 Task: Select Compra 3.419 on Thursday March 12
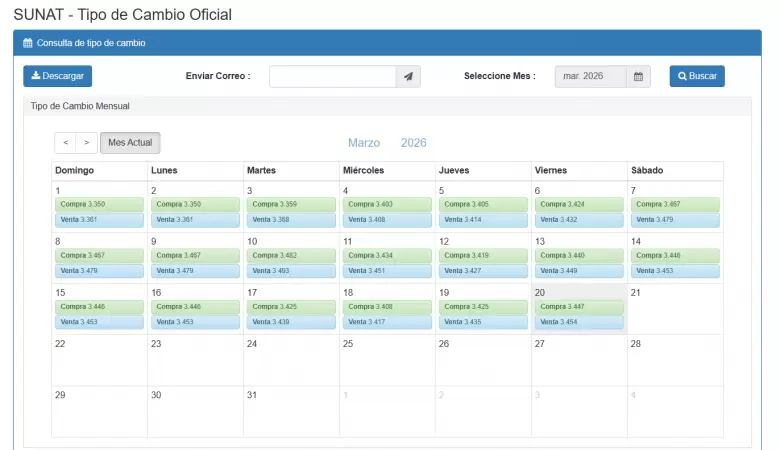tap(483, 256)
